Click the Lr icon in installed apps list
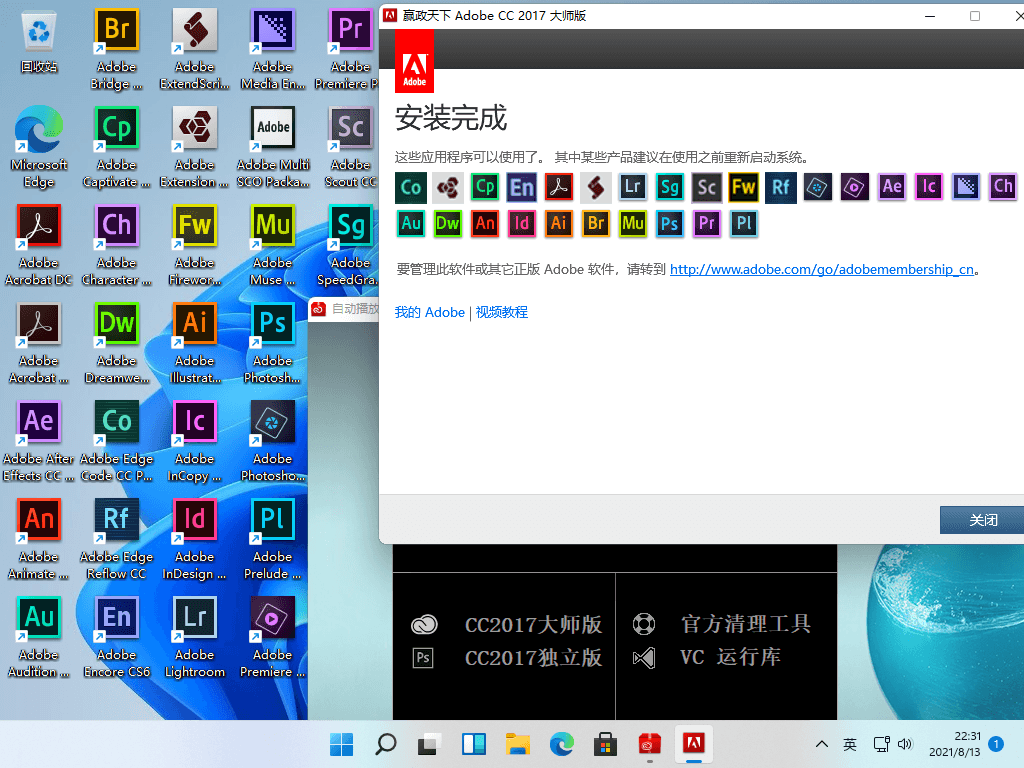 633,187
